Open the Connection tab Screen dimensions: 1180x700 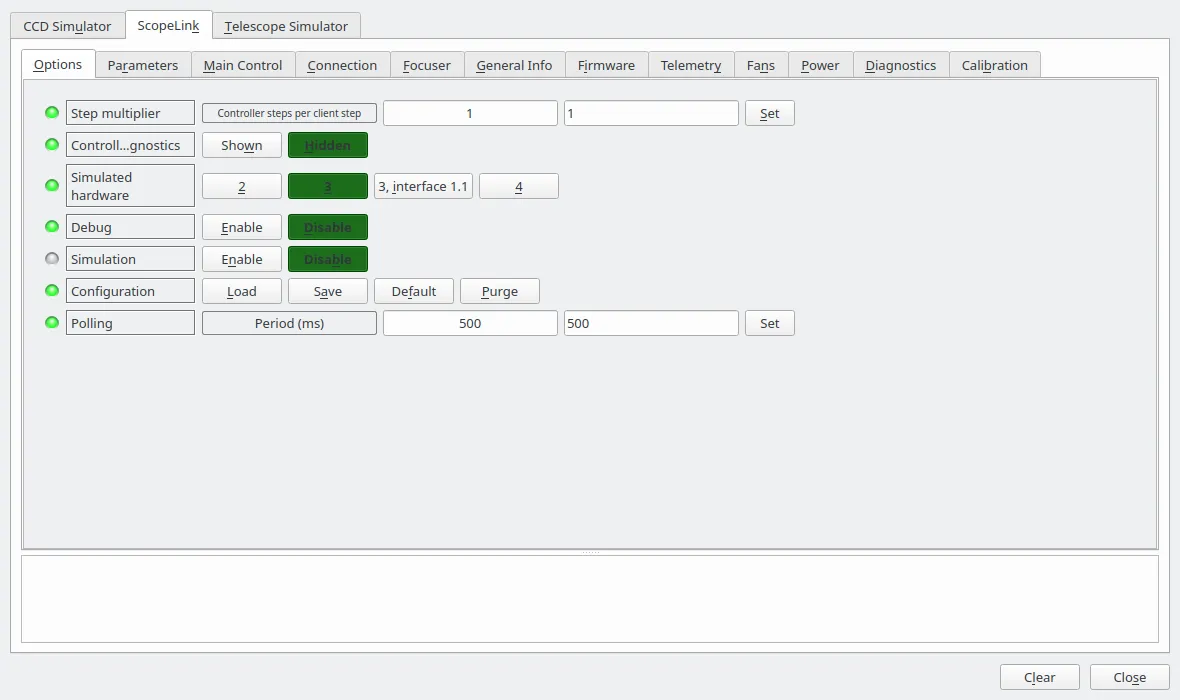tap(342, 65)
